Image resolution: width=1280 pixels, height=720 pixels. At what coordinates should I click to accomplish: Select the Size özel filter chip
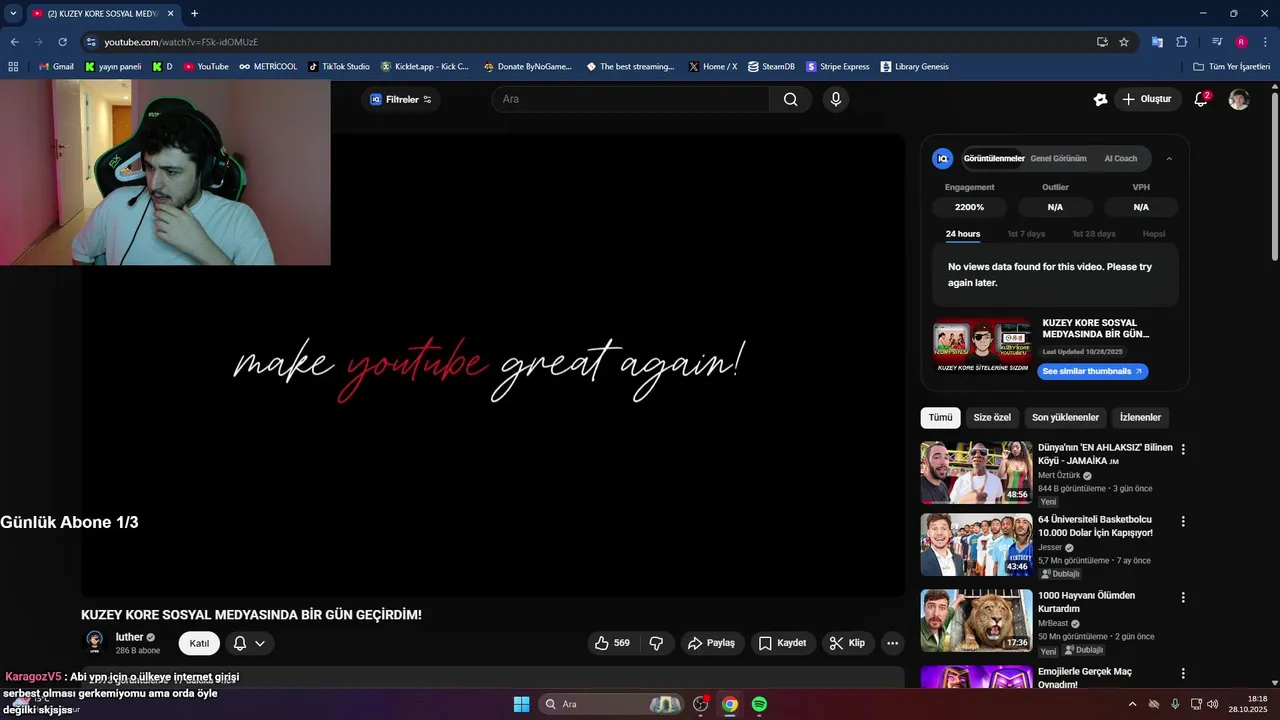click(992, 417)
